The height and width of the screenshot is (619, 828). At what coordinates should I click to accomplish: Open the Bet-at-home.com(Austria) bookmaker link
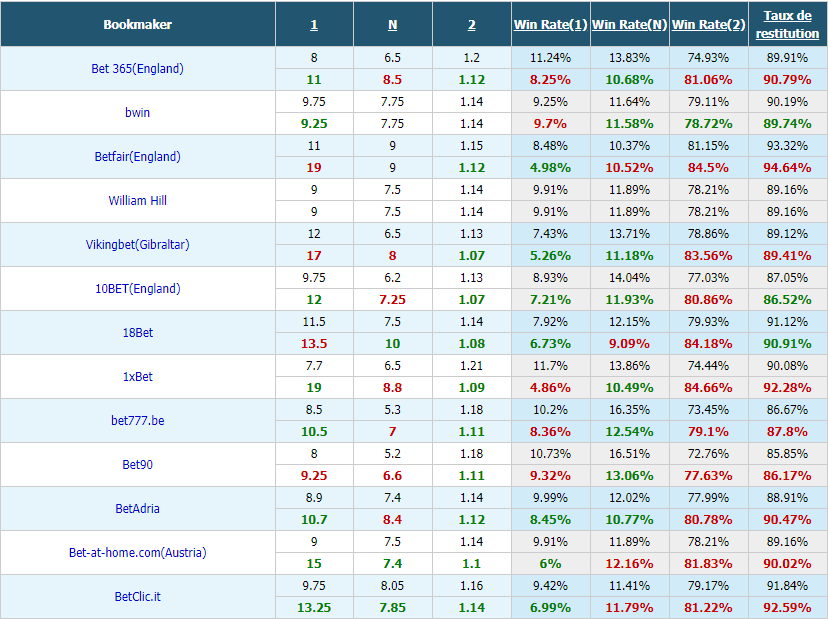tap(137, 552)
